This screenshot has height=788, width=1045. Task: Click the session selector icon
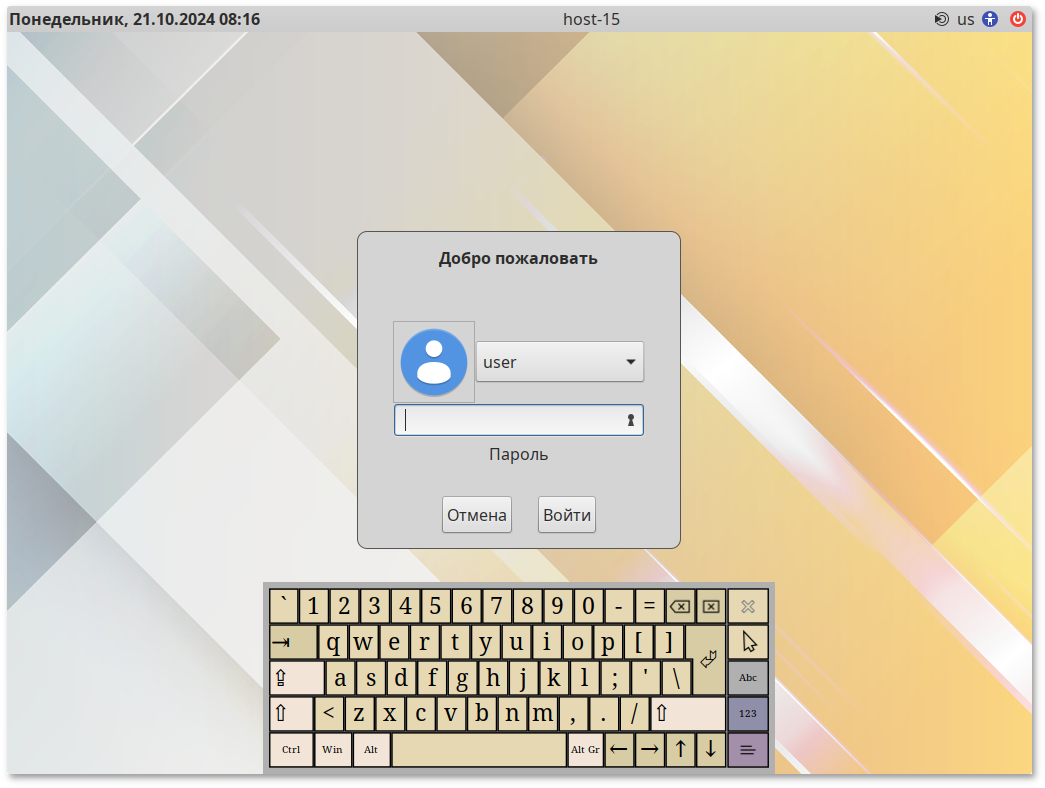tap(941, 19)
